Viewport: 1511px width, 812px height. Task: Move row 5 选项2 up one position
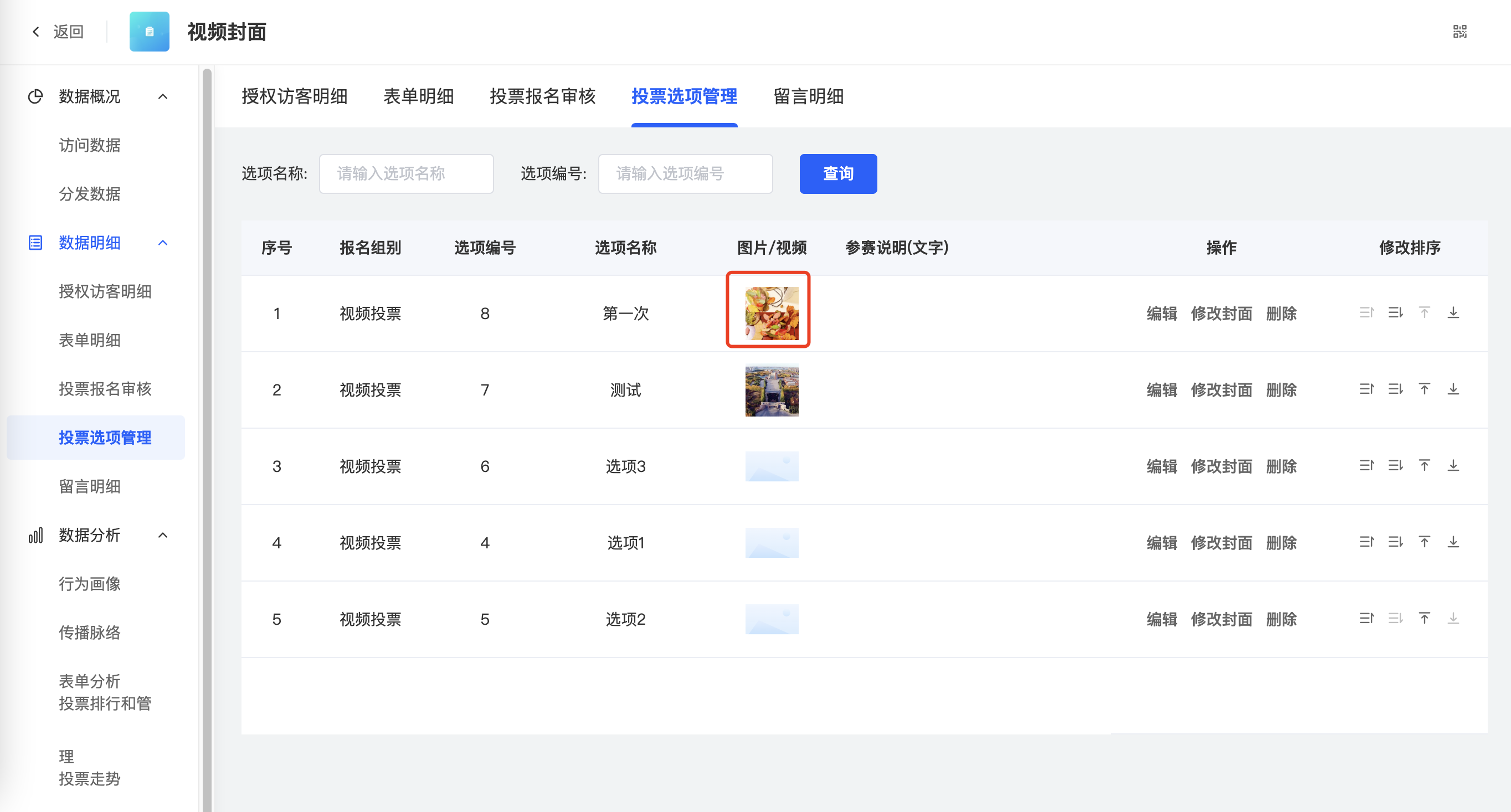pos(1366,618)
